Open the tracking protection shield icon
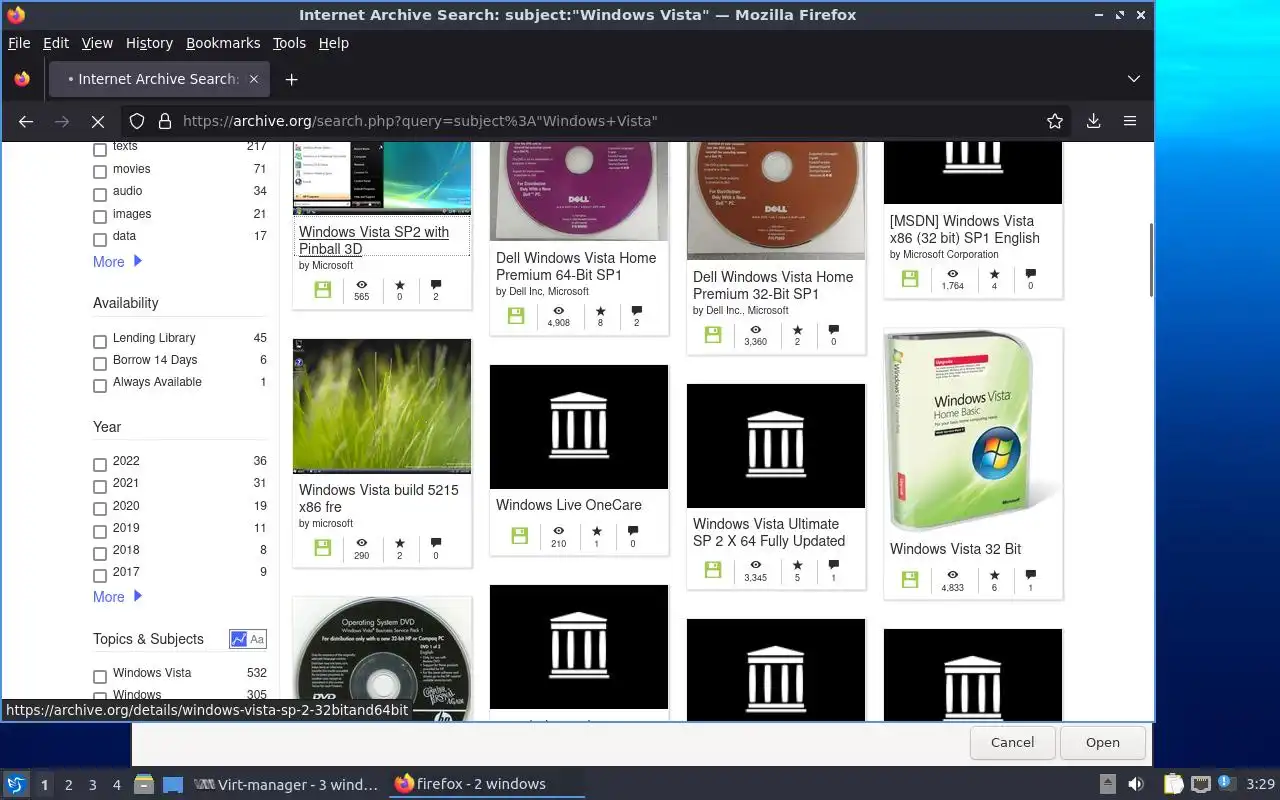This screenshot has width=1280, height=800. [x=138, y=121]
